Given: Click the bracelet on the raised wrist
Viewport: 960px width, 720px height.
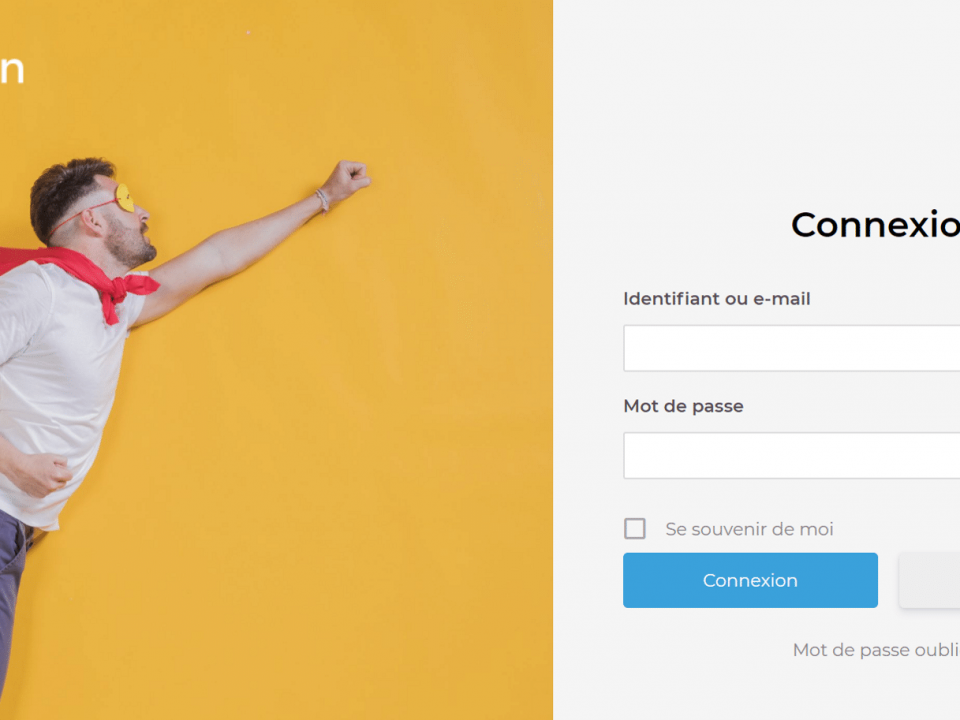Looking at the screenshot, I should point(323,200).
